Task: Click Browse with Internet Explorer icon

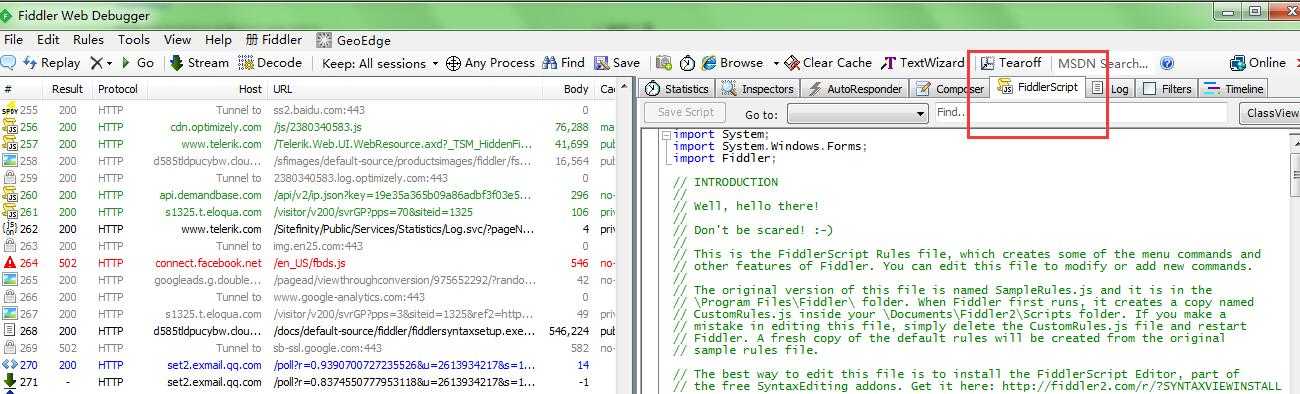Action: pos(708,63)
